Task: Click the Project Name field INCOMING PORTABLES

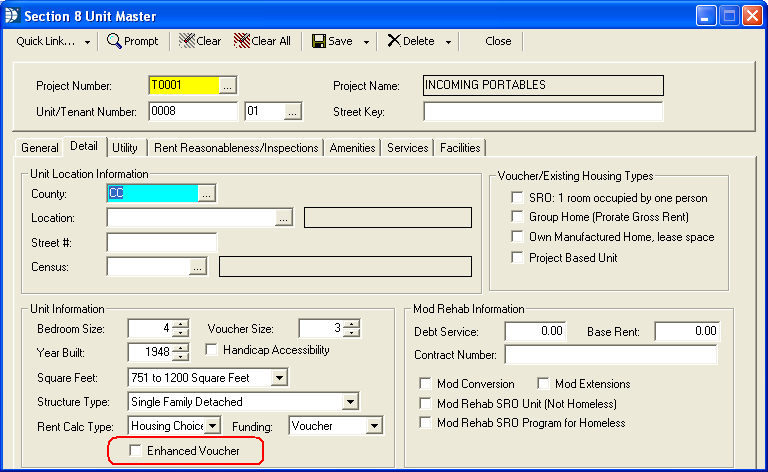Action: 543,85
